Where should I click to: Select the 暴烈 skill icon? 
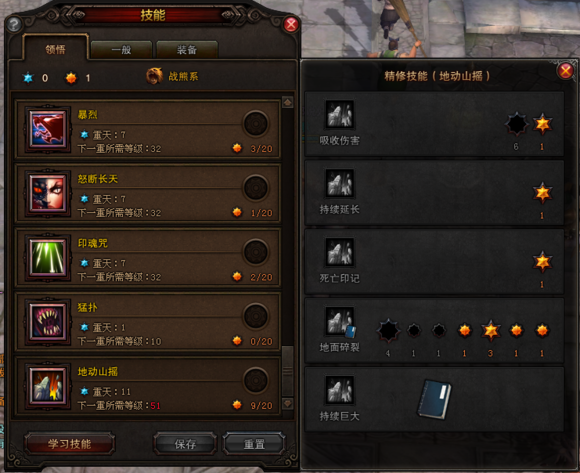point(48,129)
